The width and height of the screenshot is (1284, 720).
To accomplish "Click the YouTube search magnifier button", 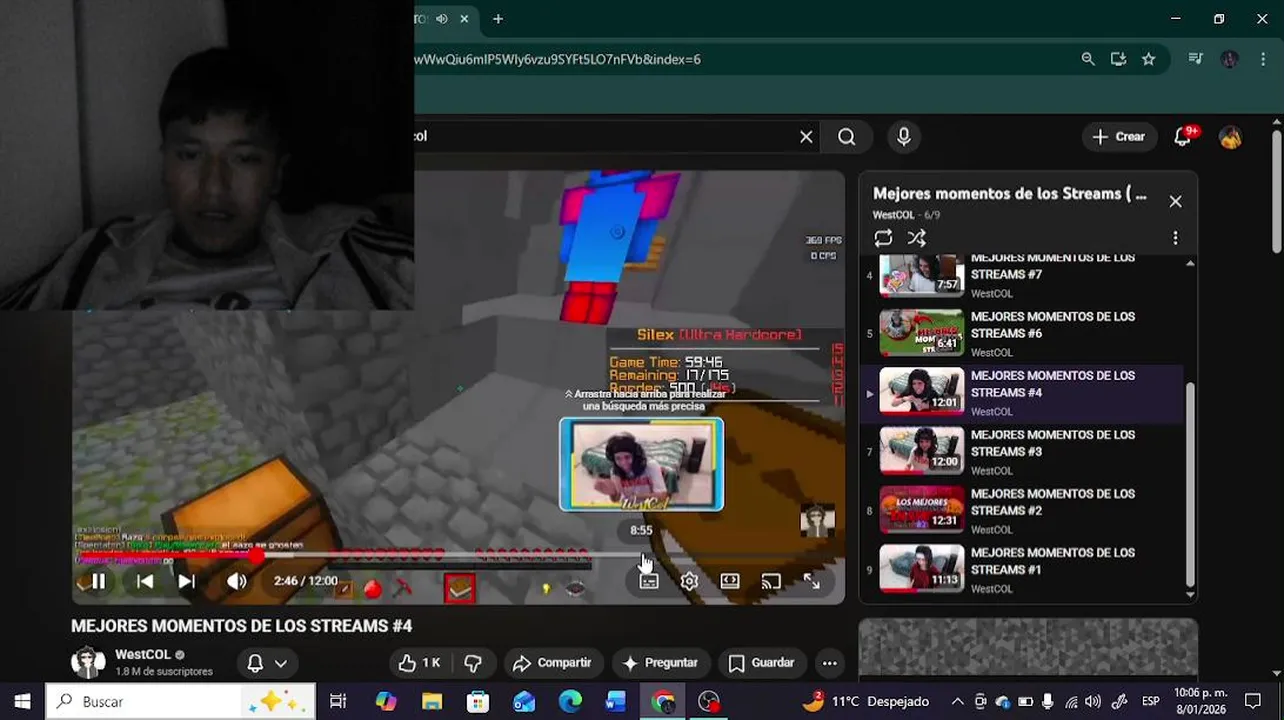I will (x=847, y=137).
